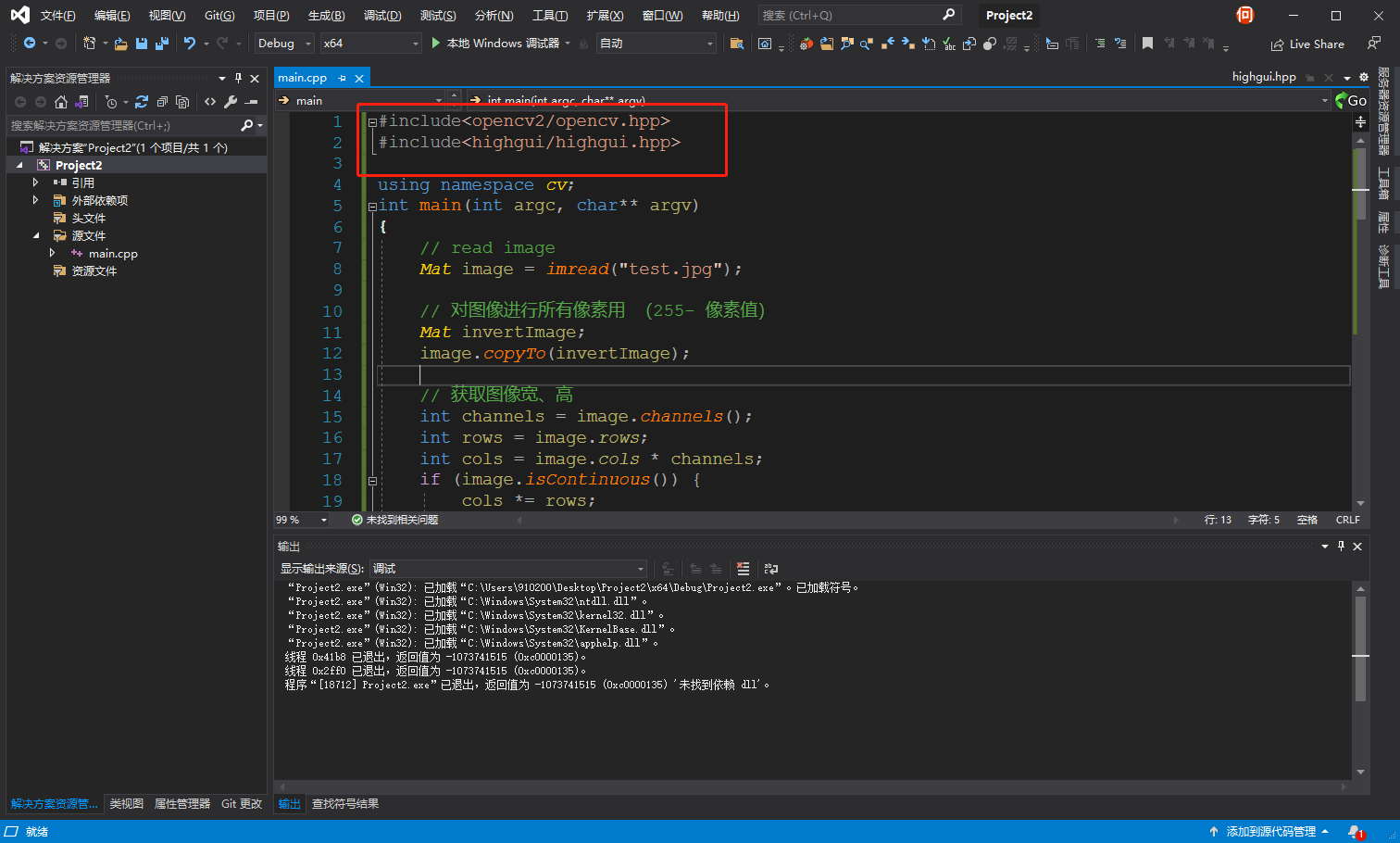Click the feedback icon next to Live Share

point(1373,44)
